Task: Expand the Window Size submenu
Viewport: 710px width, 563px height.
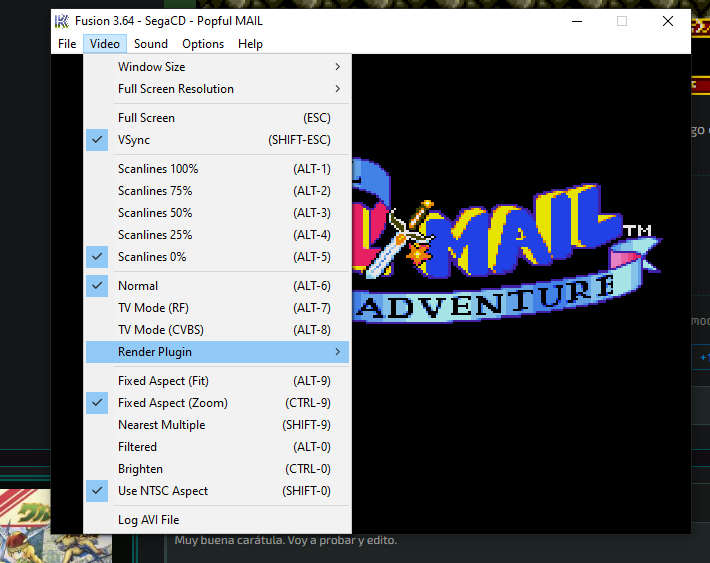Action: point(217,67)
